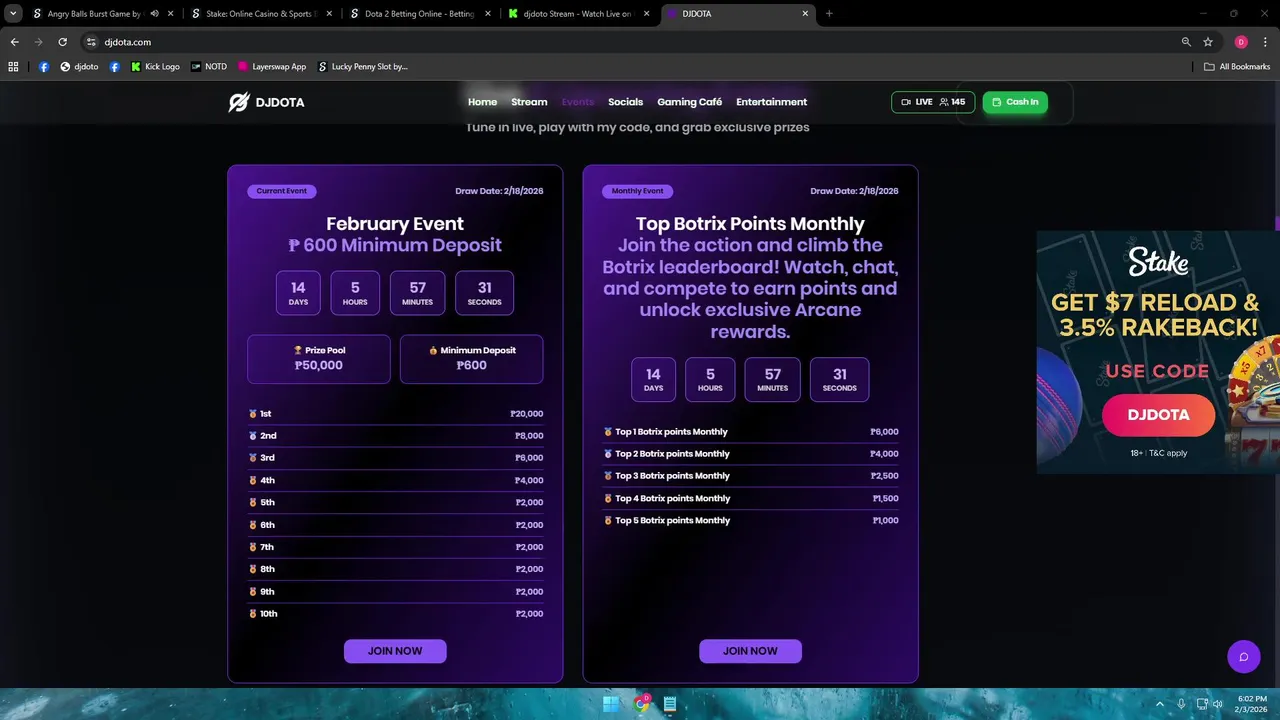Close the DJDOTA browser tab
This screenshot has height=720, width=1280.
pyautogui.click(x=806, y=14)
